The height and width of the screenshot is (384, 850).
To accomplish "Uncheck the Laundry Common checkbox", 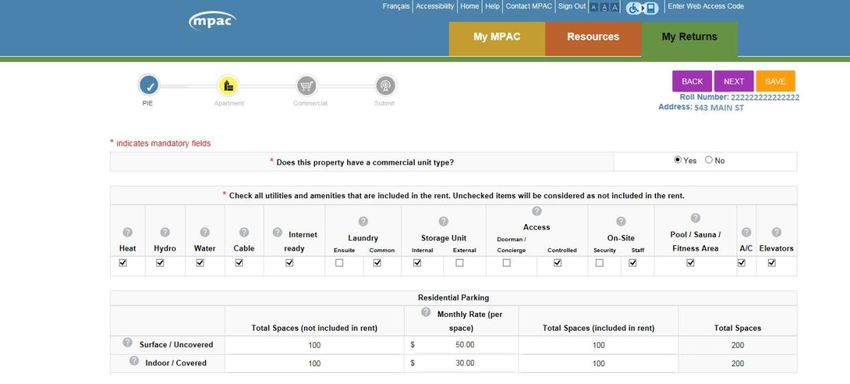I will 377,263.
